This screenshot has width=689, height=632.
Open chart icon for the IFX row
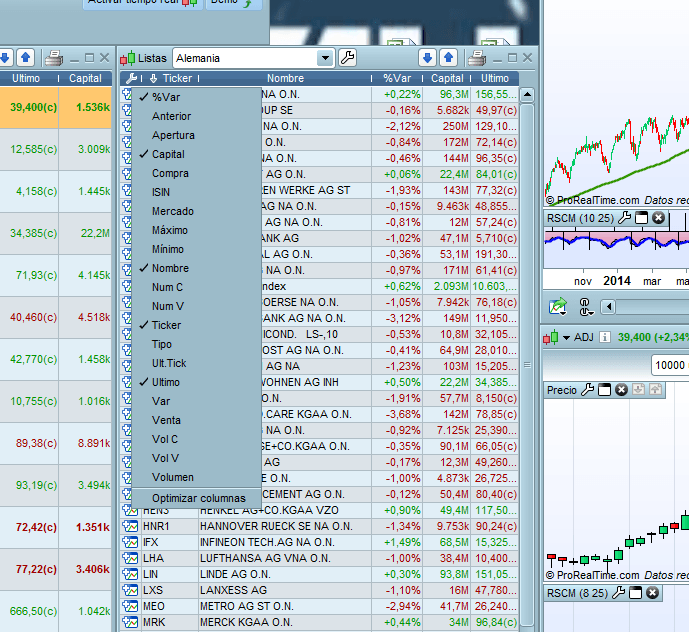point(130,542)
